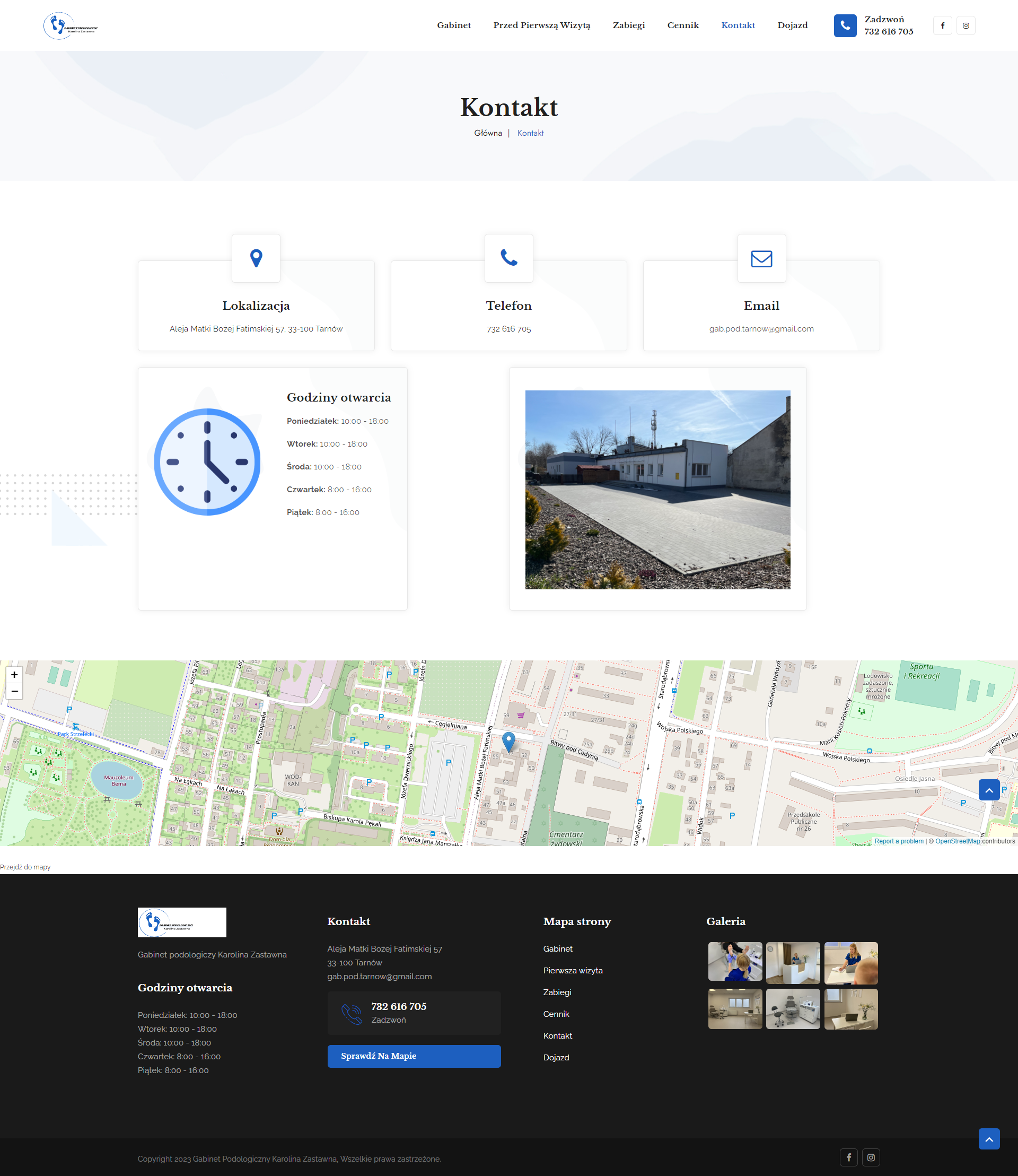The height and width of the screenshot is (1176, 1018).
Task: Click the blue call icon next to Zadzwoń
Action: point(845,25)
